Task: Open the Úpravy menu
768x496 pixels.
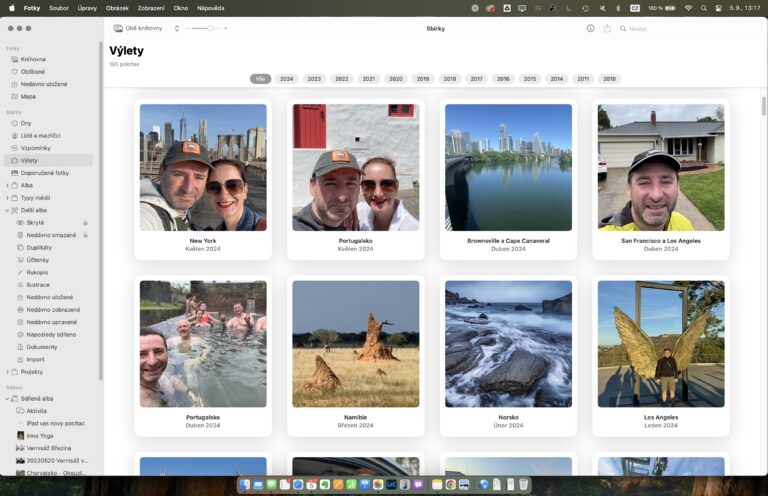Action: [x=87, y=8]
